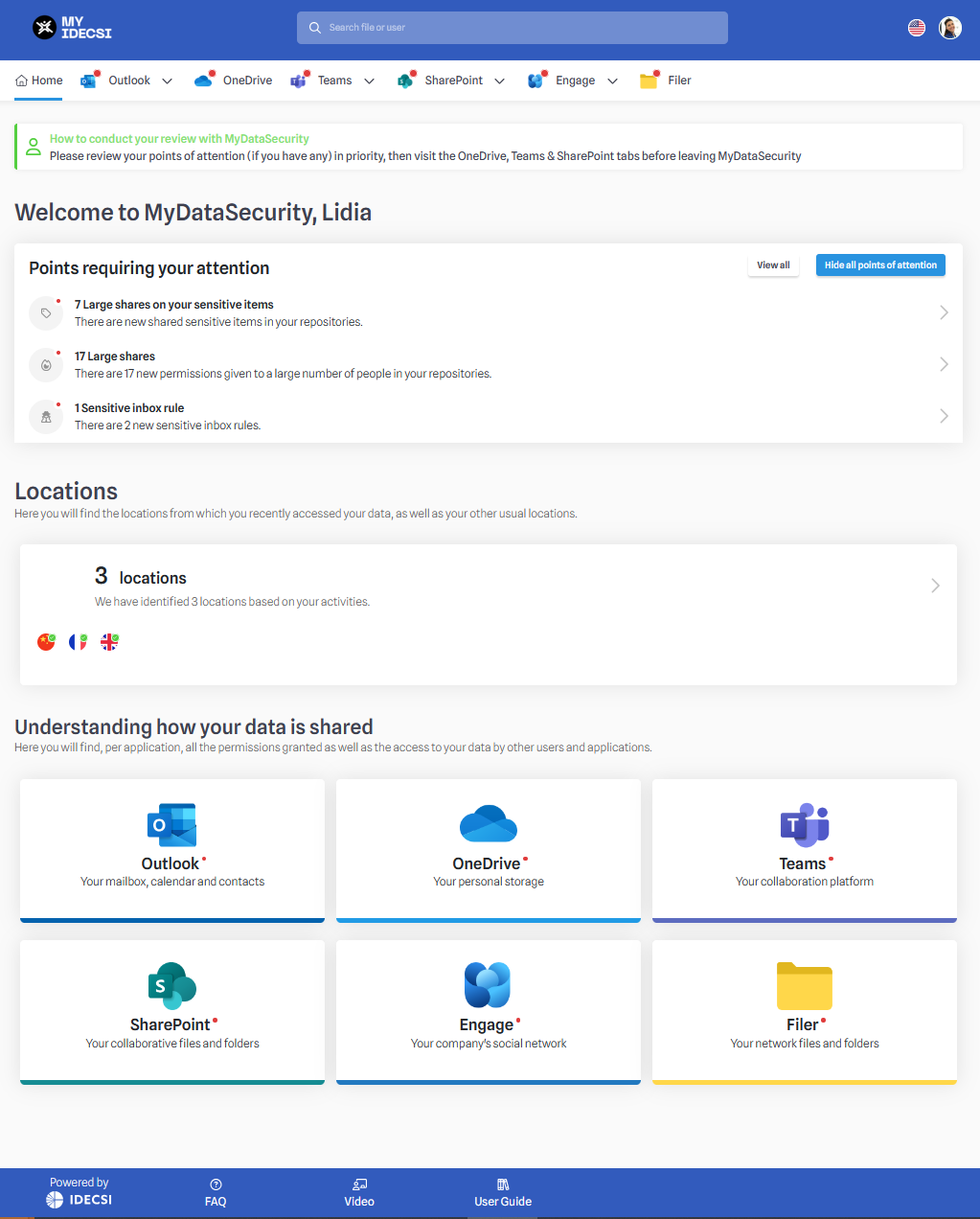Expand the SharePoint dropdown chevron

coord(499,81)
